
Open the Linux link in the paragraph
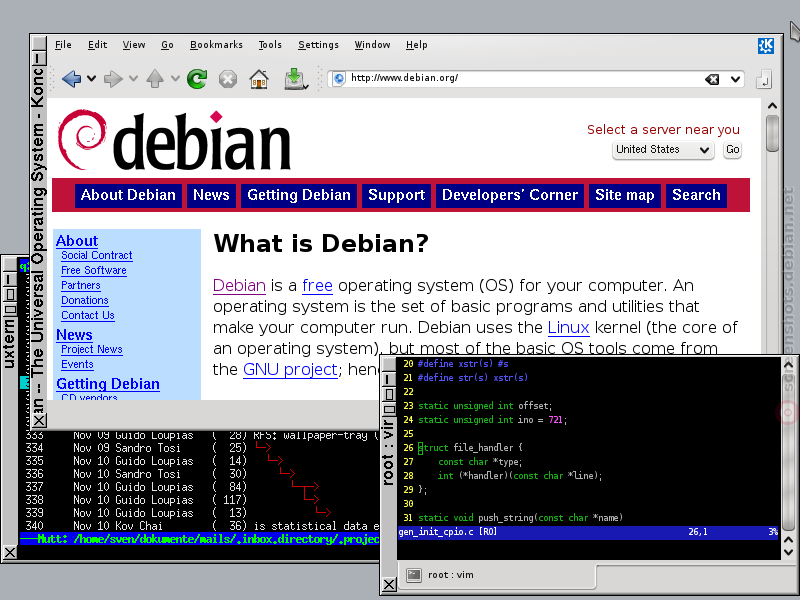click(x=568, y=327)
